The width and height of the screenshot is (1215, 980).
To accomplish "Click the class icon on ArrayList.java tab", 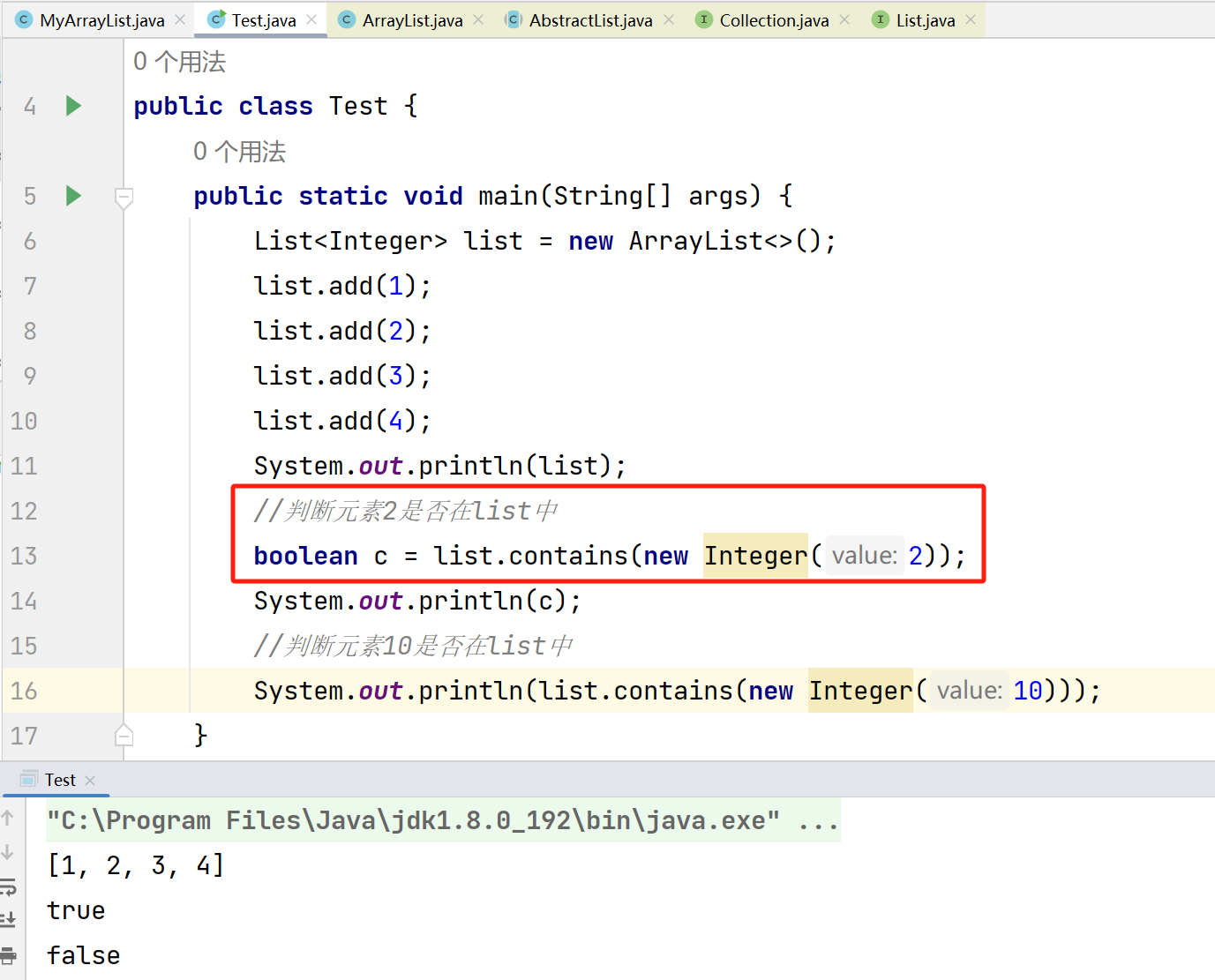I will pos(347,19).
